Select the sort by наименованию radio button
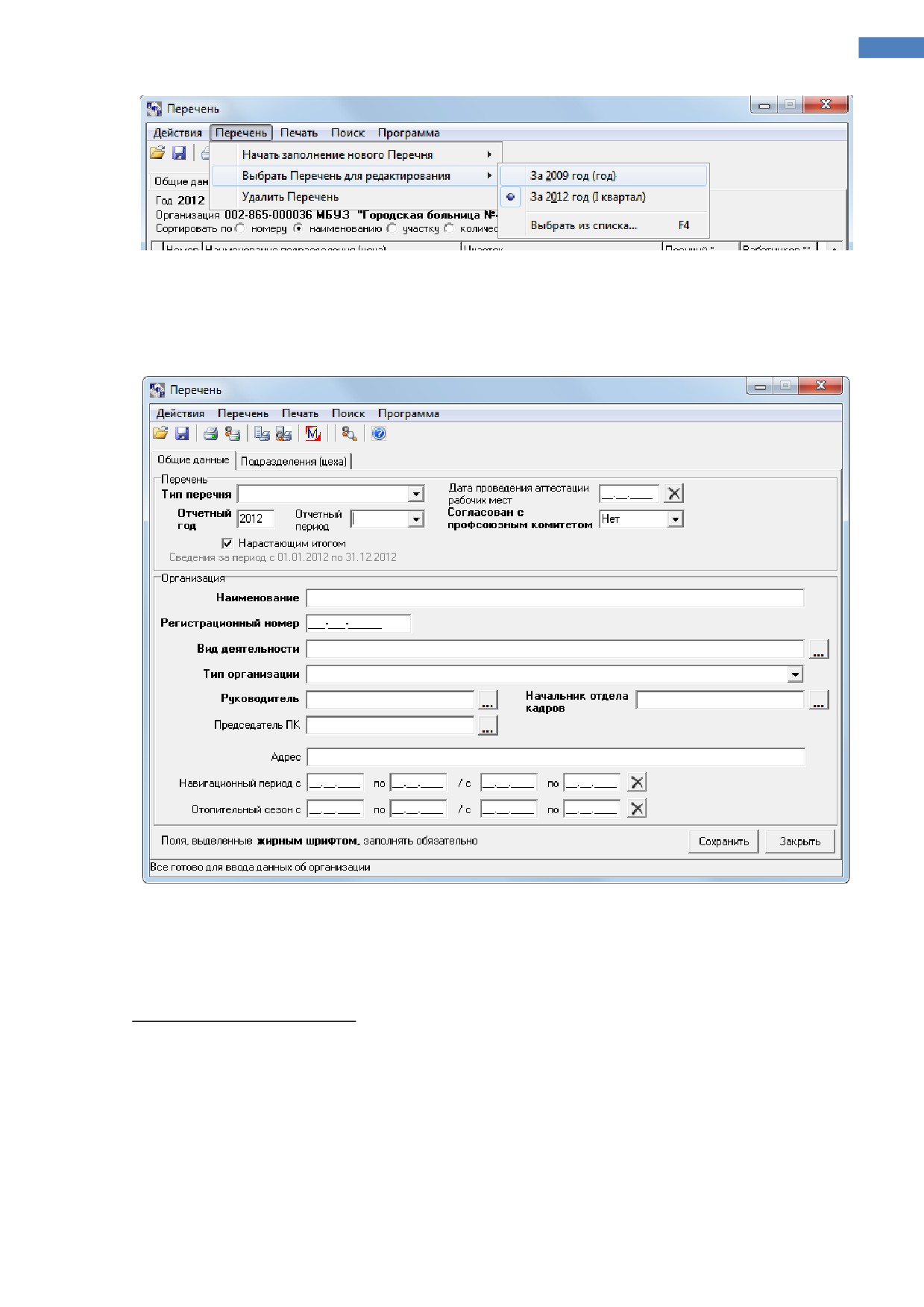The image size is (924, 1307). [298, 228]
